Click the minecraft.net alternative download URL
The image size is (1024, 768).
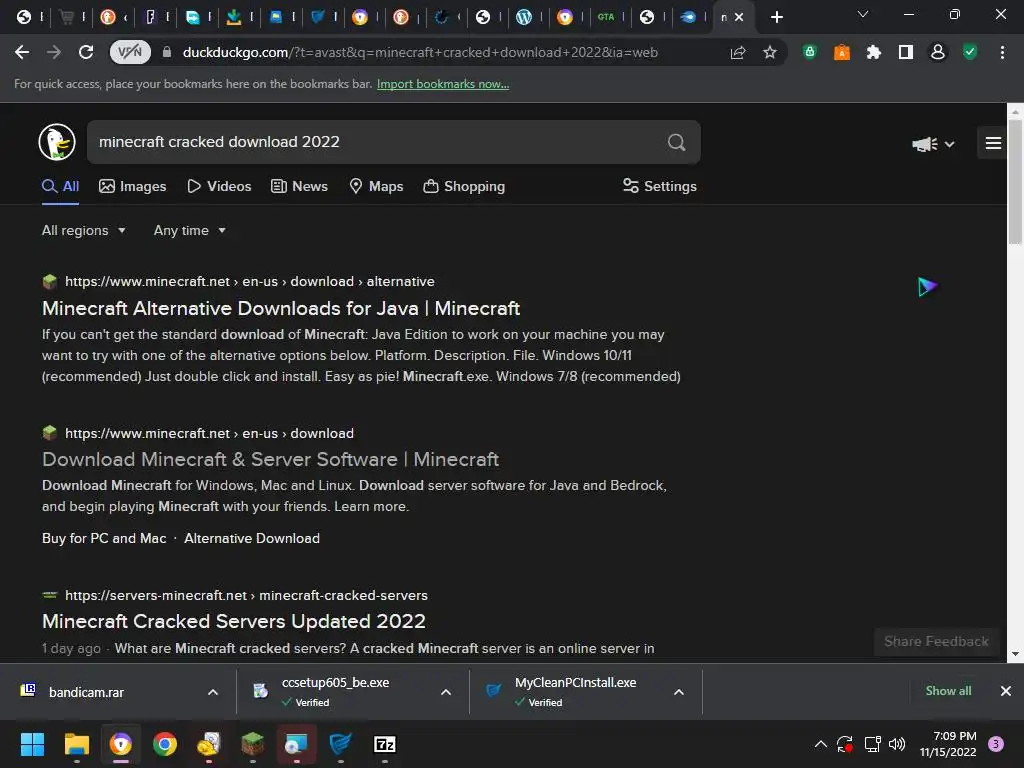tap(249, 281)
